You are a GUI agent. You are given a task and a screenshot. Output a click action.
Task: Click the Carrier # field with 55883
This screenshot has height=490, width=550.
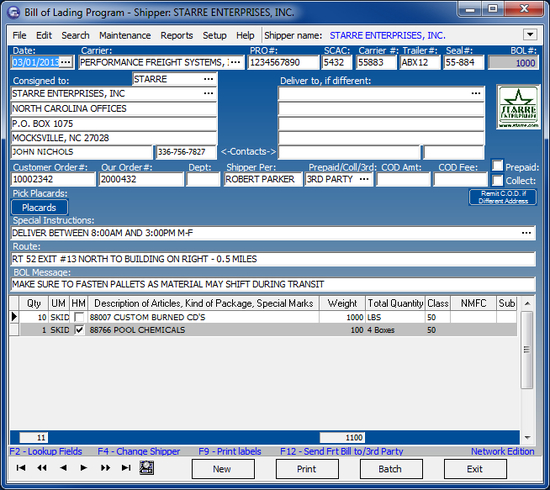pos(376,63)
